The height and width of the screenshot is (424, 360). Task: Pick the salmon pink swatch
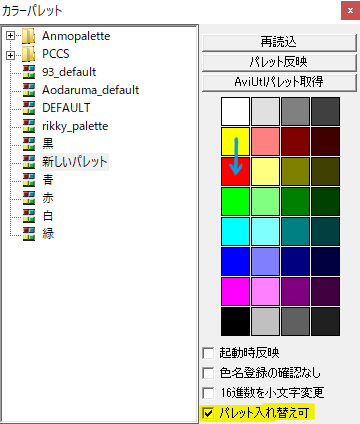(265, 141)
